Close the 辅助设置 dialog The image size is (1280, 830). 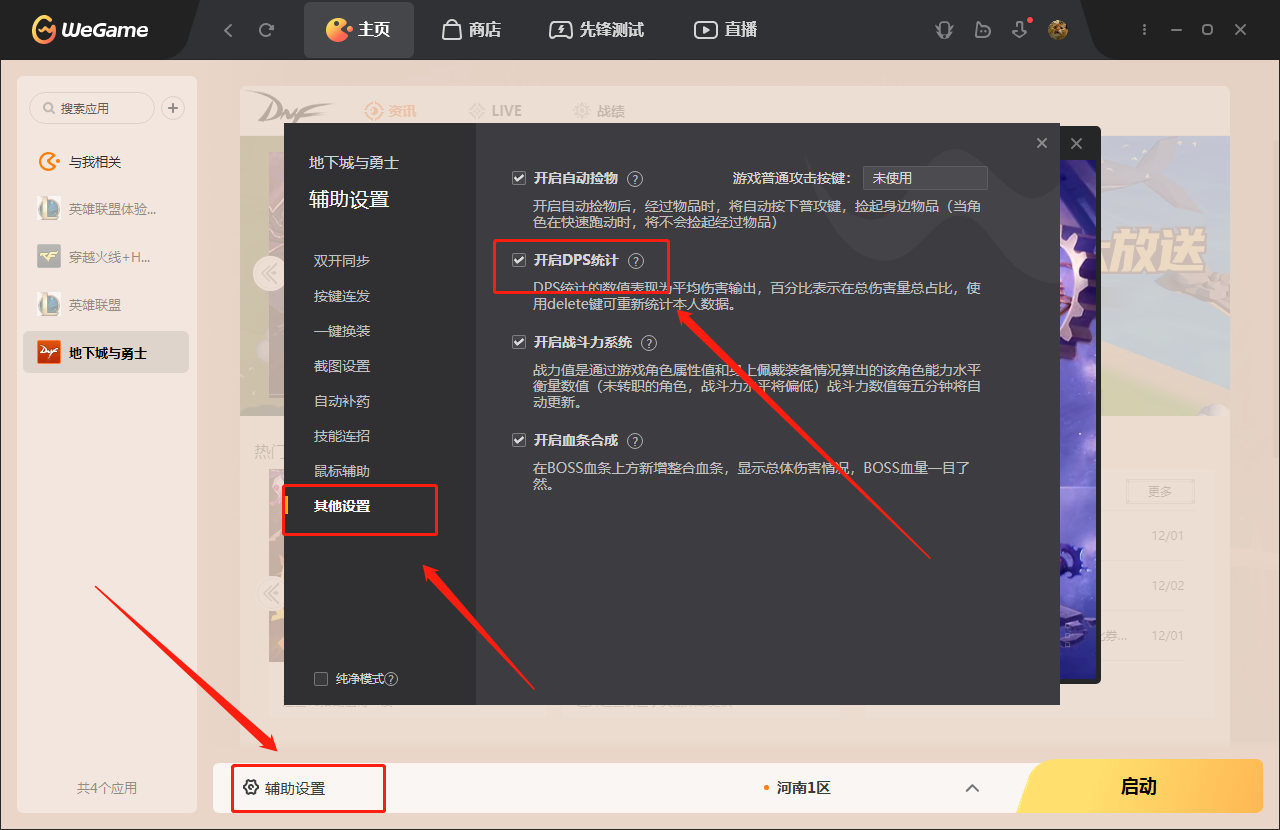coord(1042,144)
